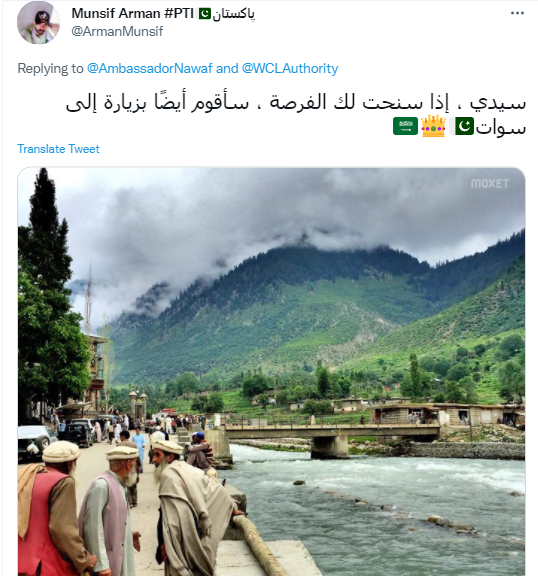Click the MOXET watermark on the photo

[x=490, y=184]
